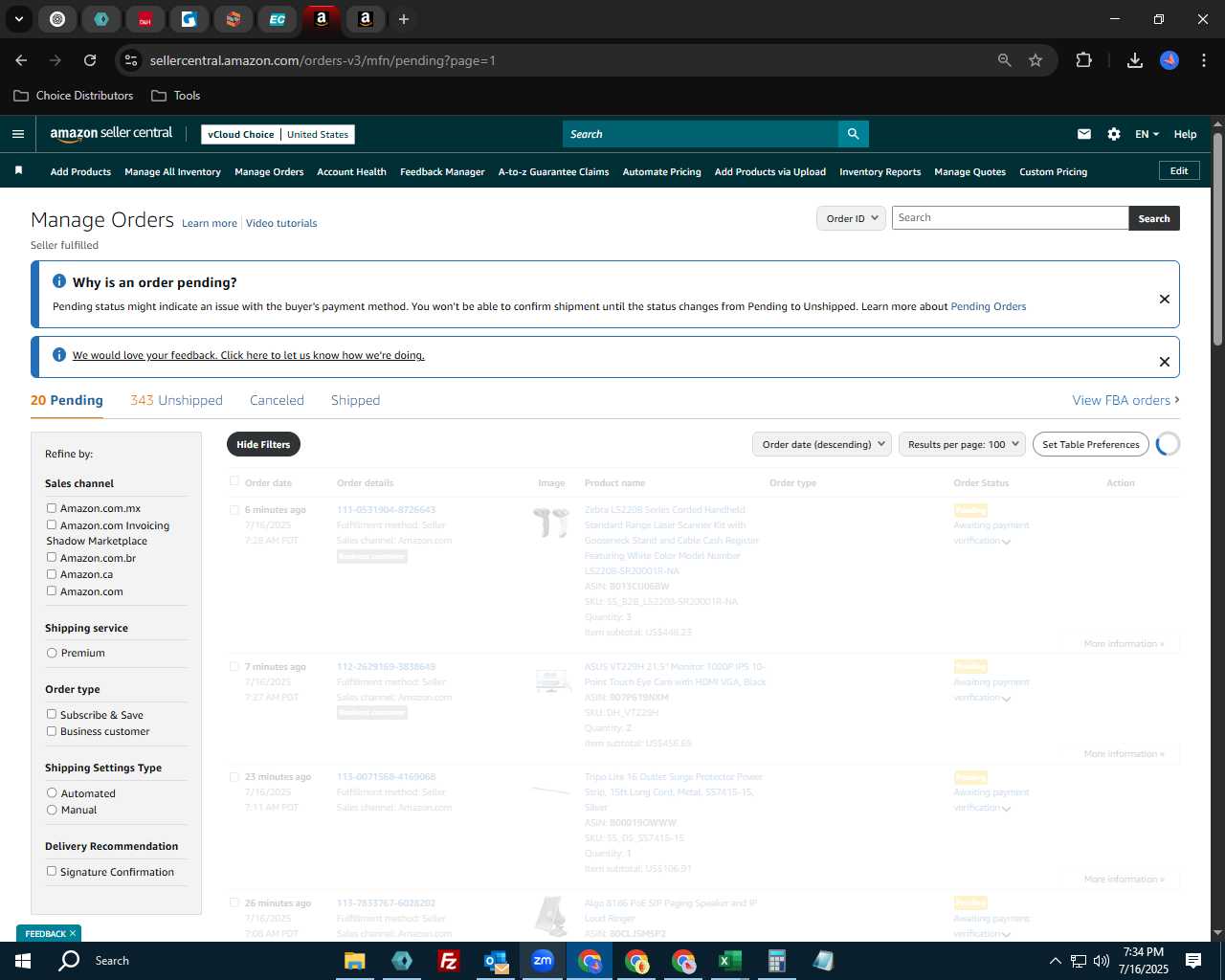Check the Signature Confirmation box
Screen dimensions: 1225x980
[52, 871]
